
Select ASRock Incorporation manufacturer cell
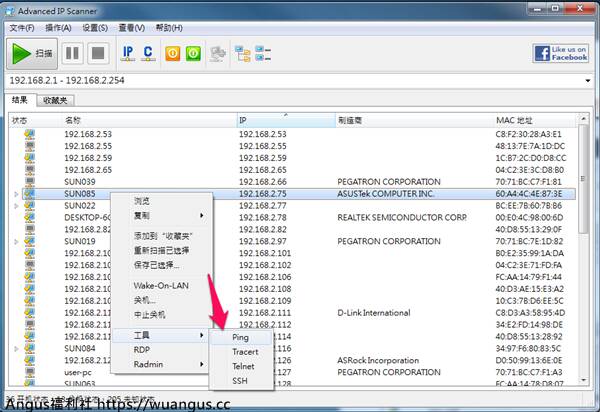(x=378, y=361)
